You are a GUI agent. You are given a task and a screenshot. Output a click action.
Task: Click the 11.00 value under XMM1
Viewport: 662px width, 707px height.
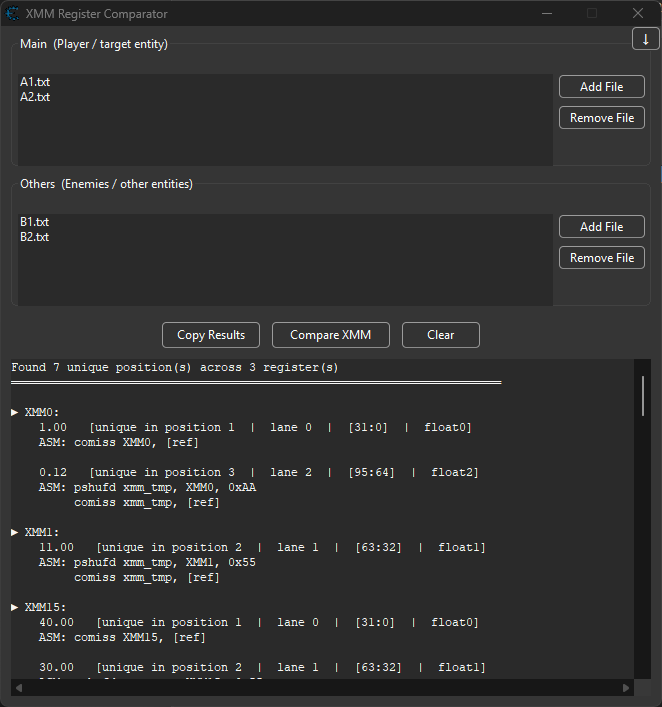click(56, 547)
